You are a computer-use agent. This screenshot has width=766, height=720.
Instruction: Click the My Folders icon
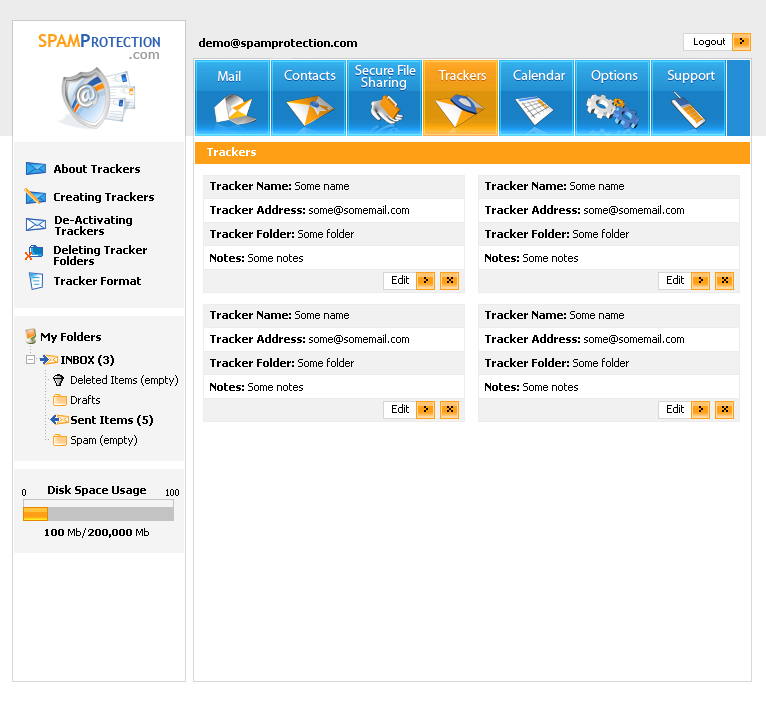point(31,336)
